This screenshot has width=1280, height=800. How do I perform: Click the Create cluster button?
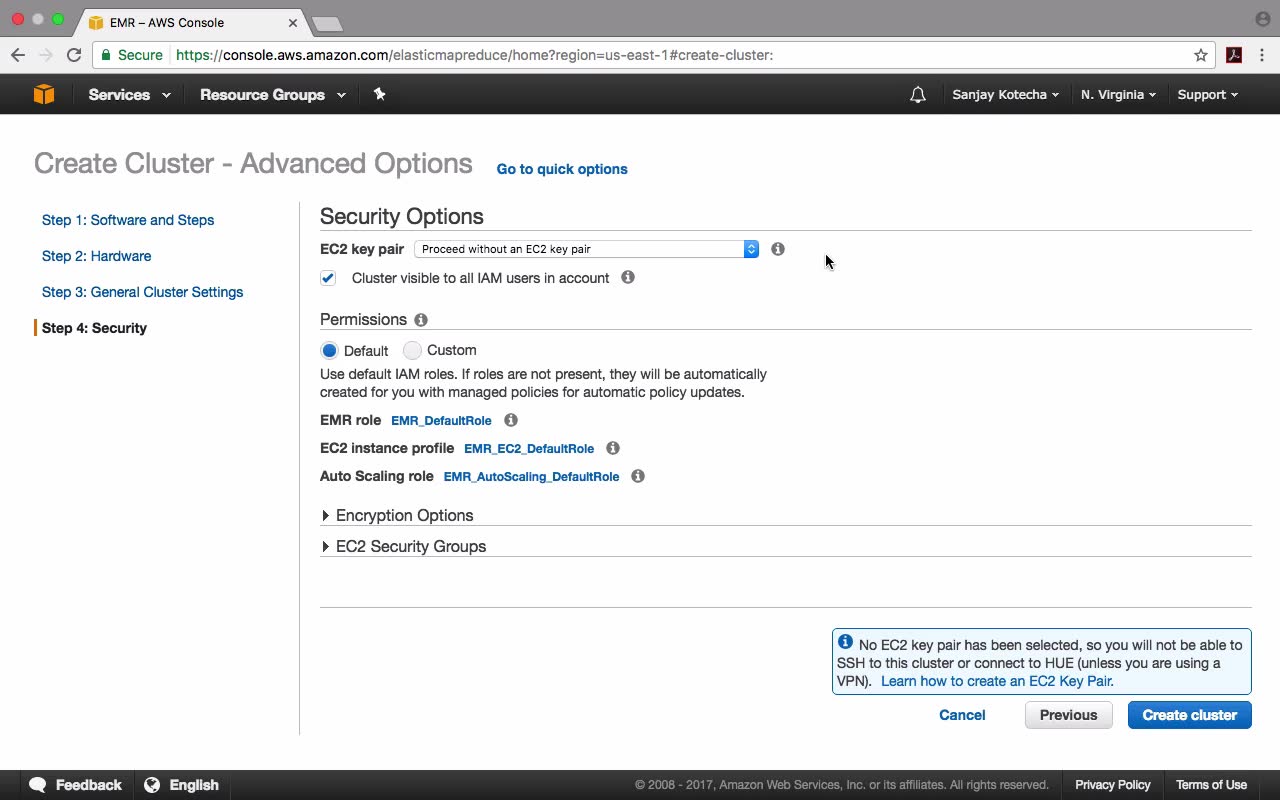pos(1189,715)
